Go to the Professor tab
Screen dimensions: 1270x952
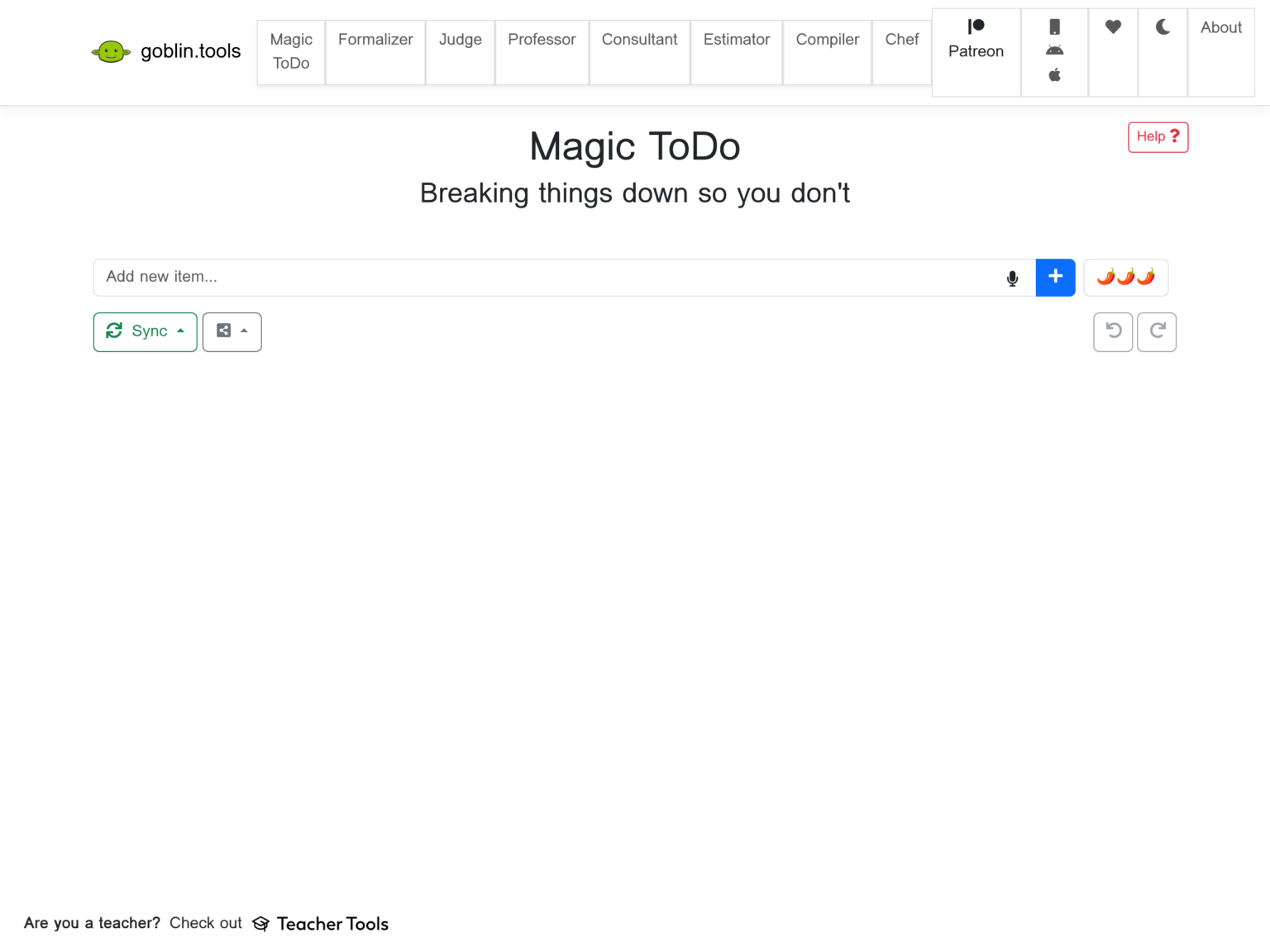point(542,40)
